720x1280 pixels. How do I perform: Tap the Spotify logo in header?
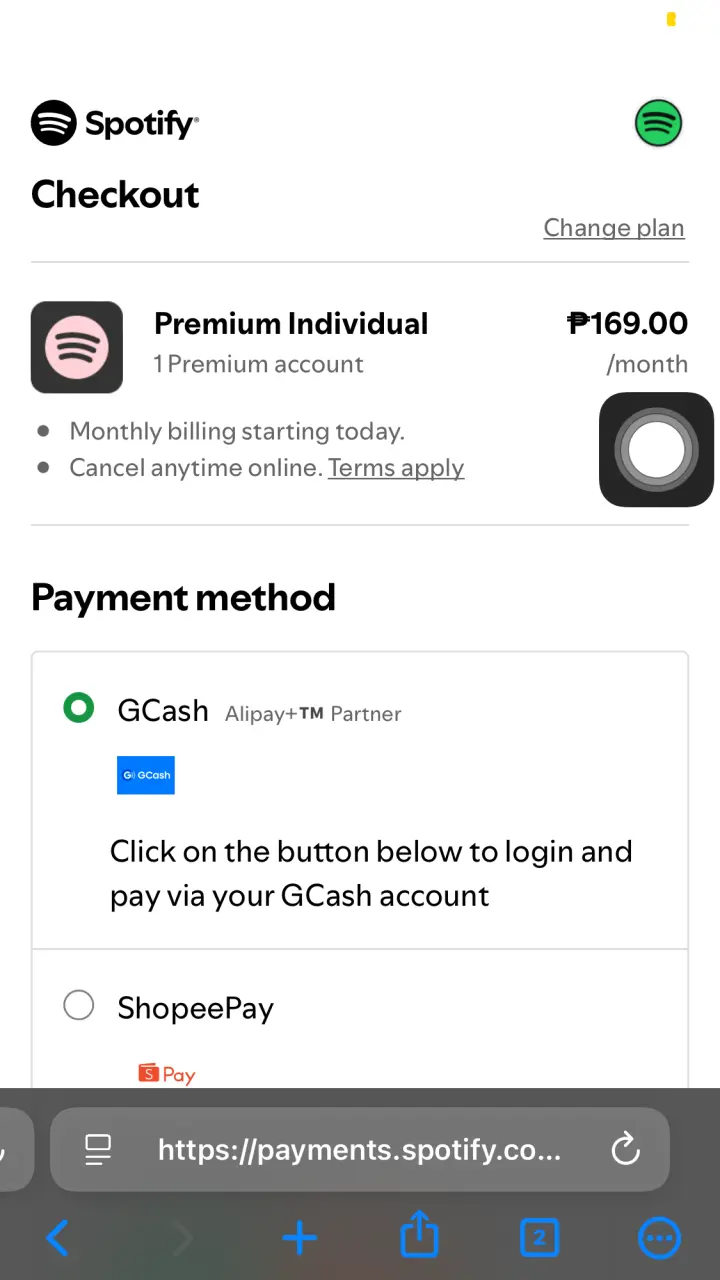point(115,124)
